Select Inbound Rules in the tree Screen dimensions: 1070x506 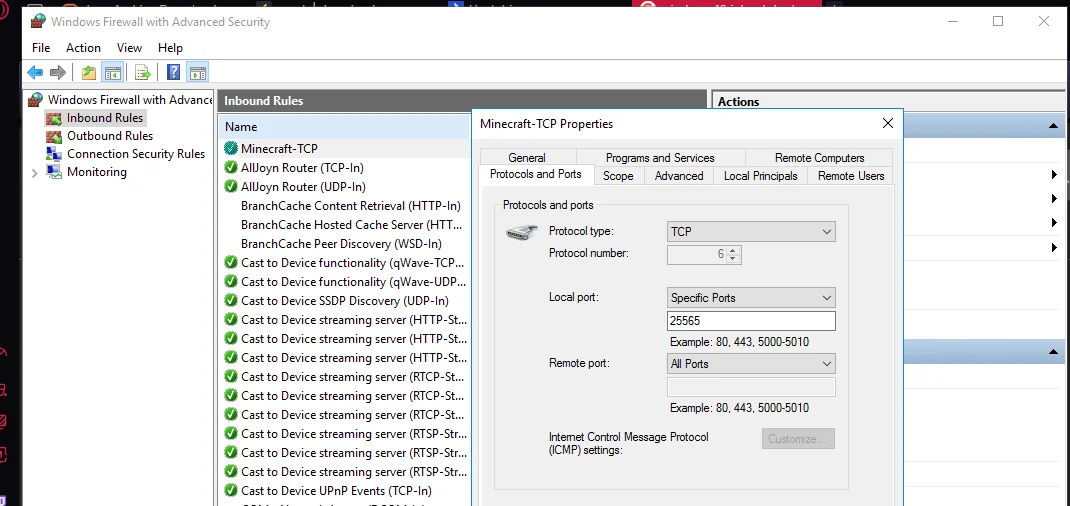105,118
